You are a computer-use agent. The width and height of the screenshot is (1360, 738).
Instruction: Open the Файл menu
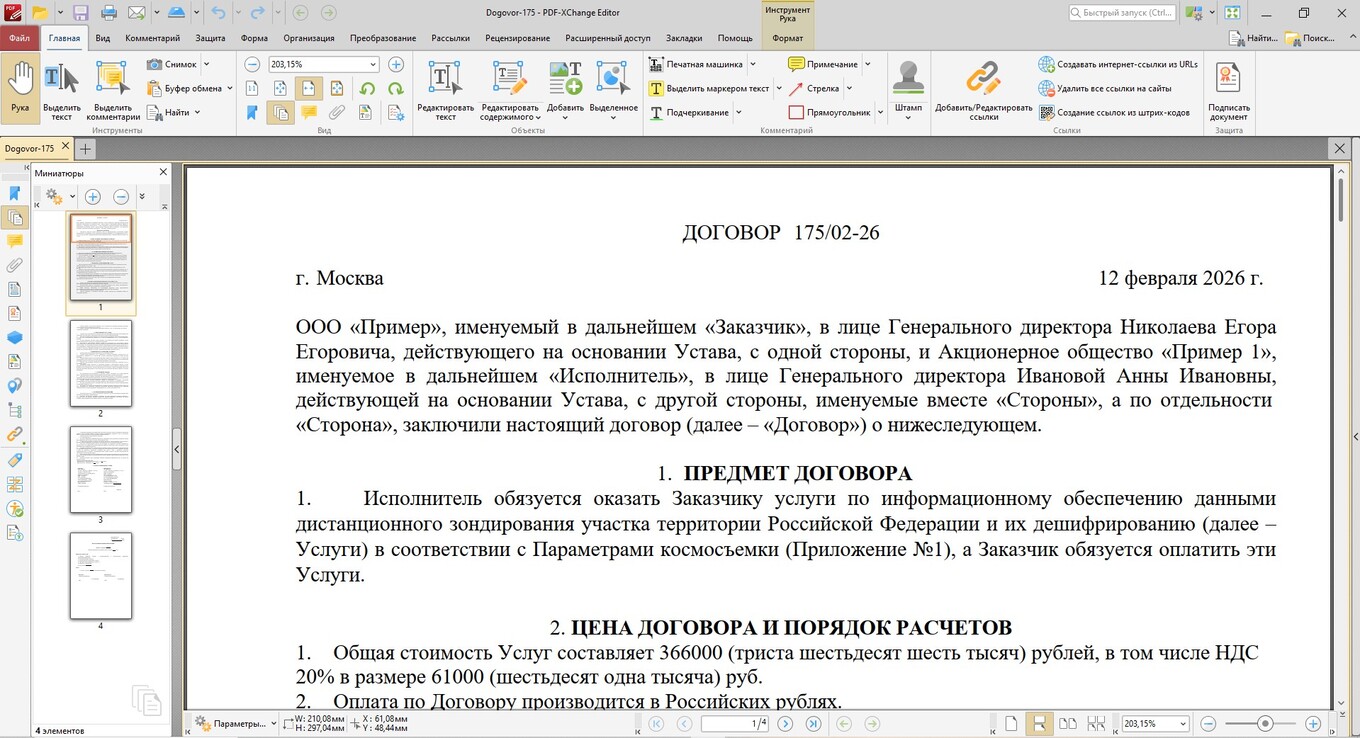[19, 38]
